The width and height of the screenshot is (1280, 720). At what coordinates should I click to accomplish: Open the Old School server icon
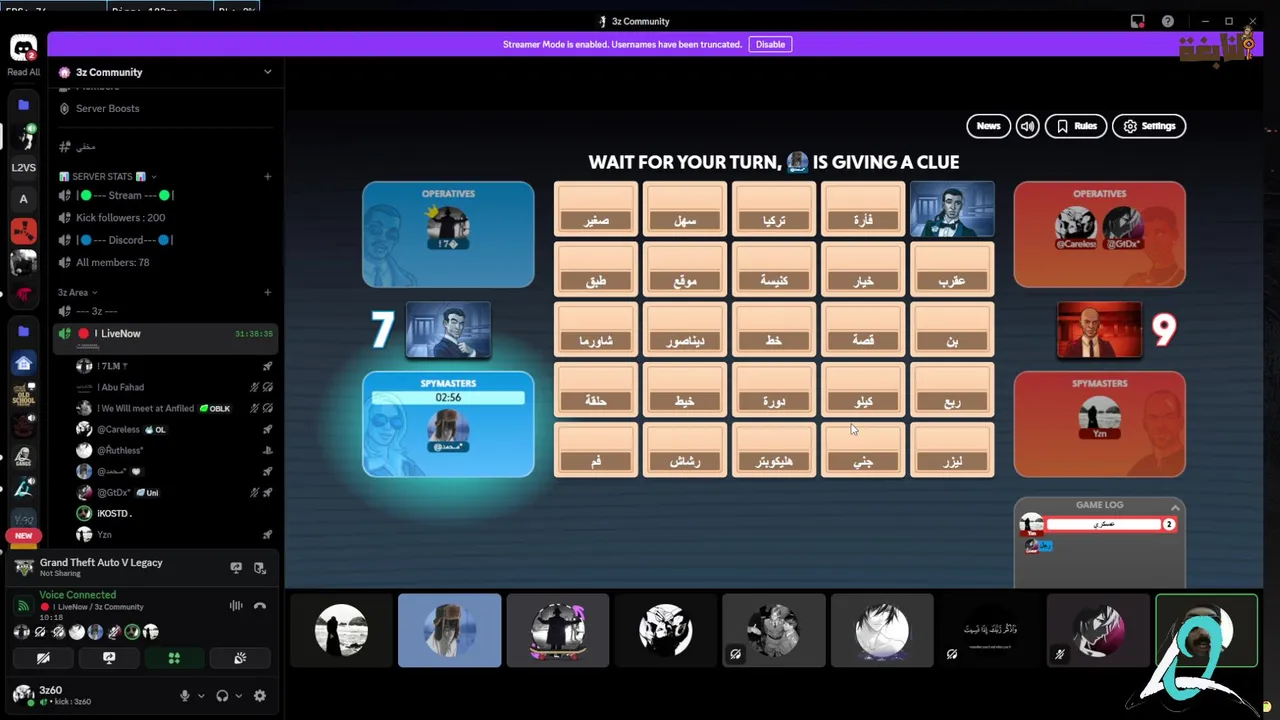click(23, 395)
